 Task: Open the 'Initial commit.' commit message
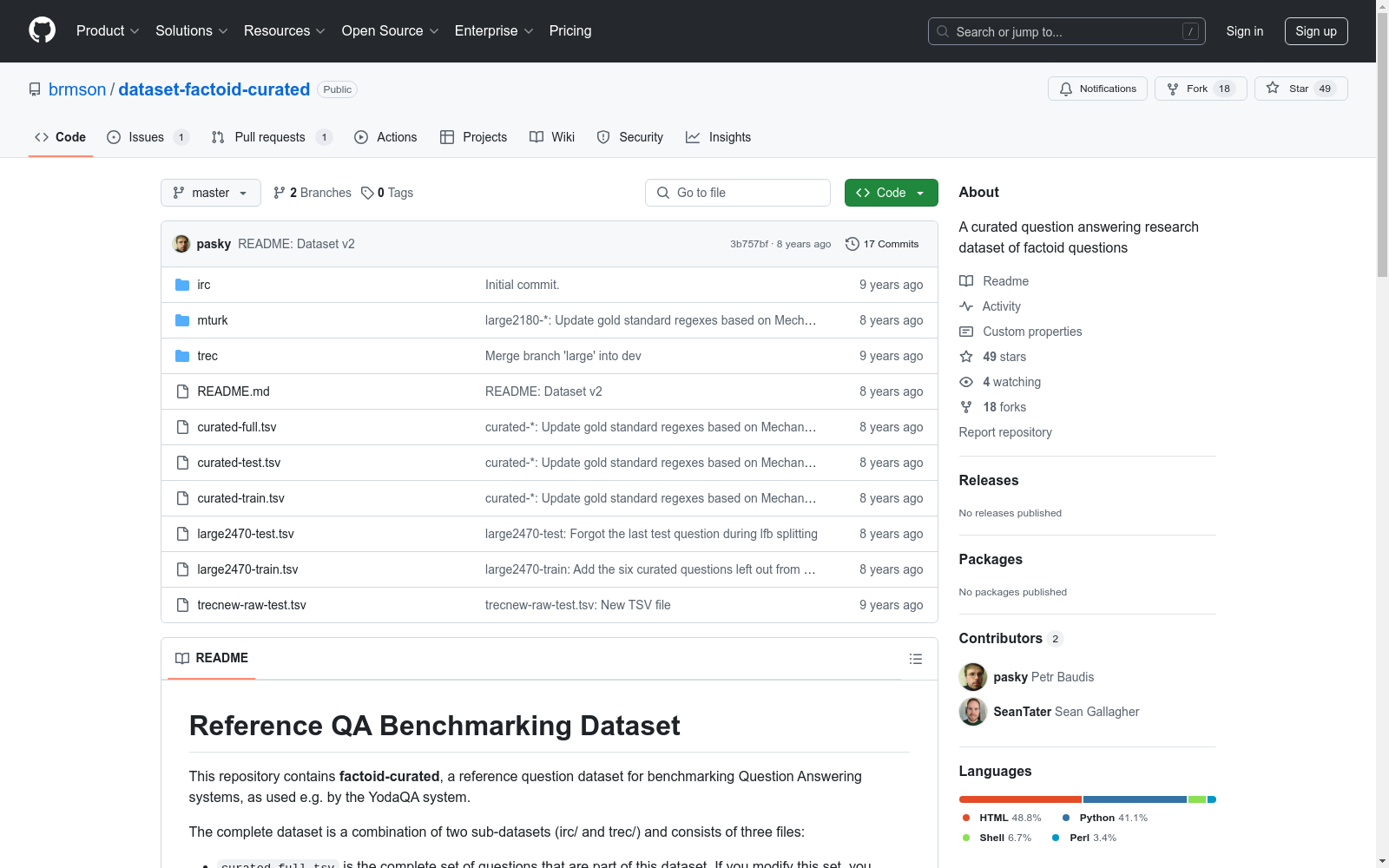(522, 285)
